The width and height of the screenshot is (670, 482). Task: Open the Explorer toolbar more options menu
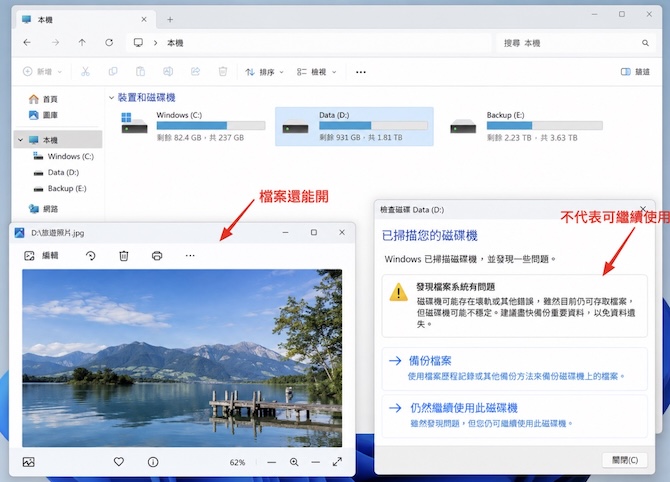point(361,72)
